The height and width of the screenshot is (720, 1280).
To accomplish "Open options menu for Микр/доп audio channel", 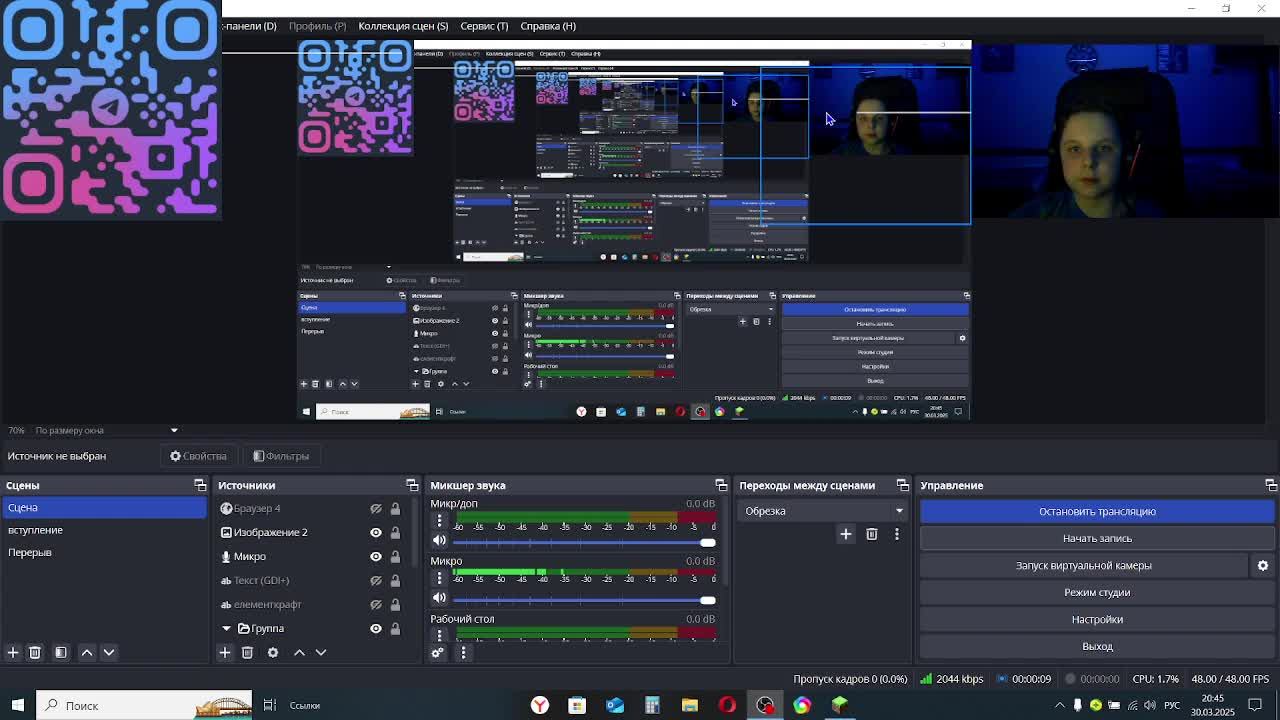I will point(439,521).
